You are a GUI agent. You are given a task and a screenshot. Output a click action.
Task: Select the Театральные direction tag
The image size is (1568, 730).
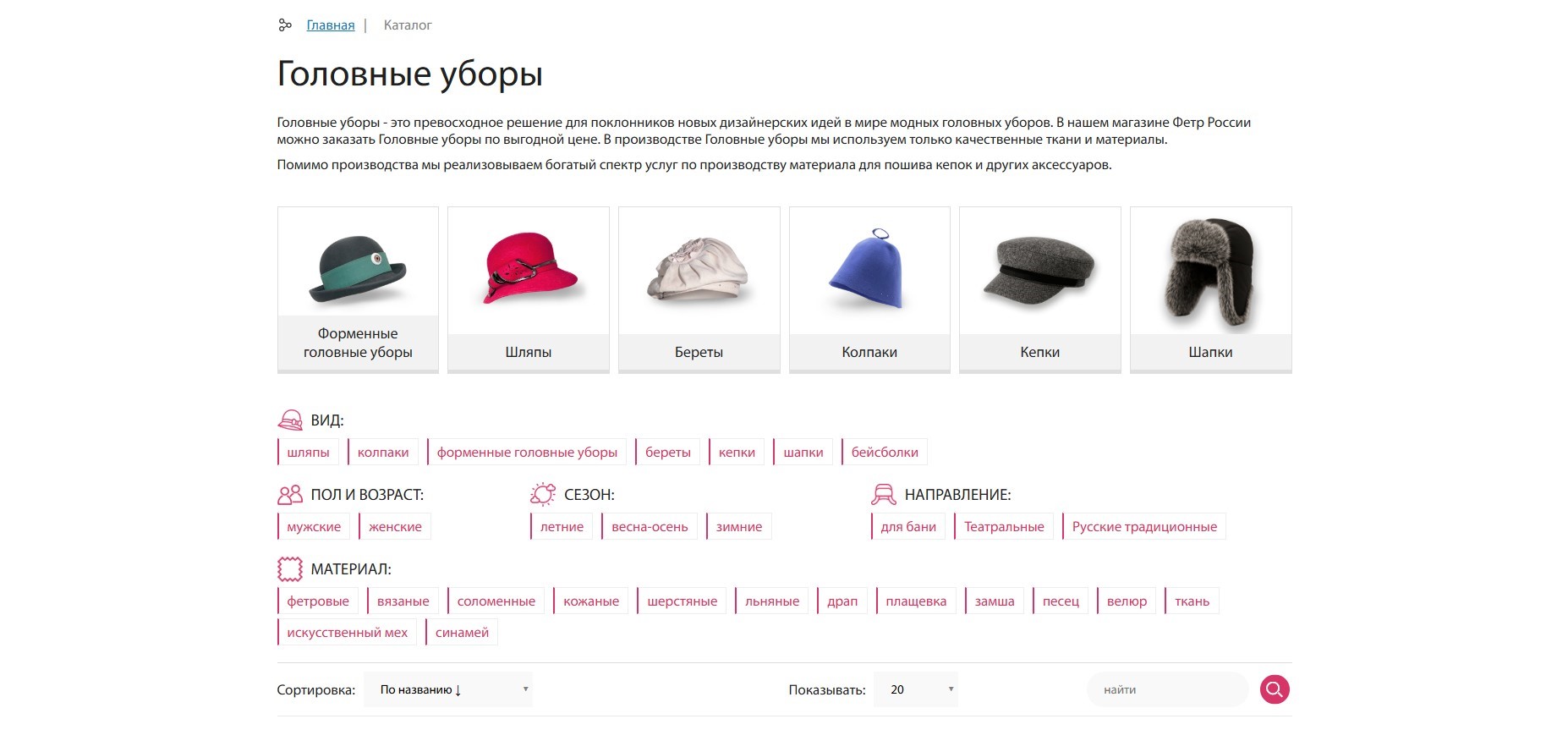coord(1004,527)
